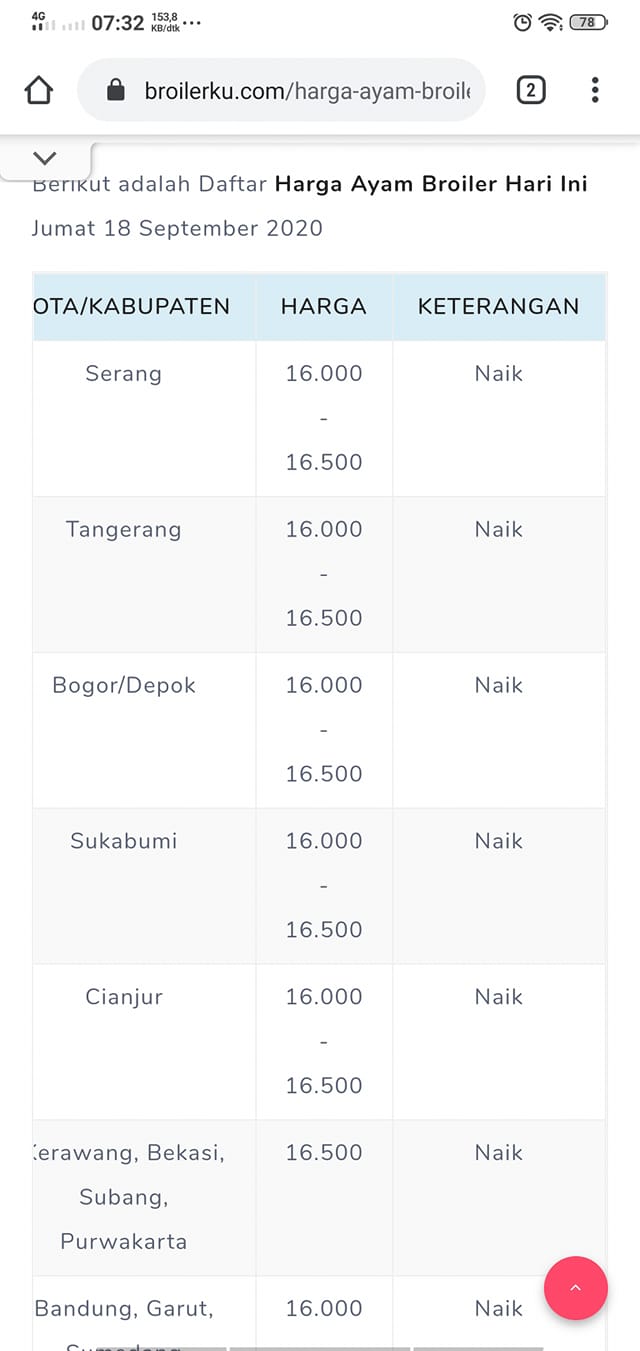
Task: Tap the red scroll-to-top button
Action: point(575,1288)
